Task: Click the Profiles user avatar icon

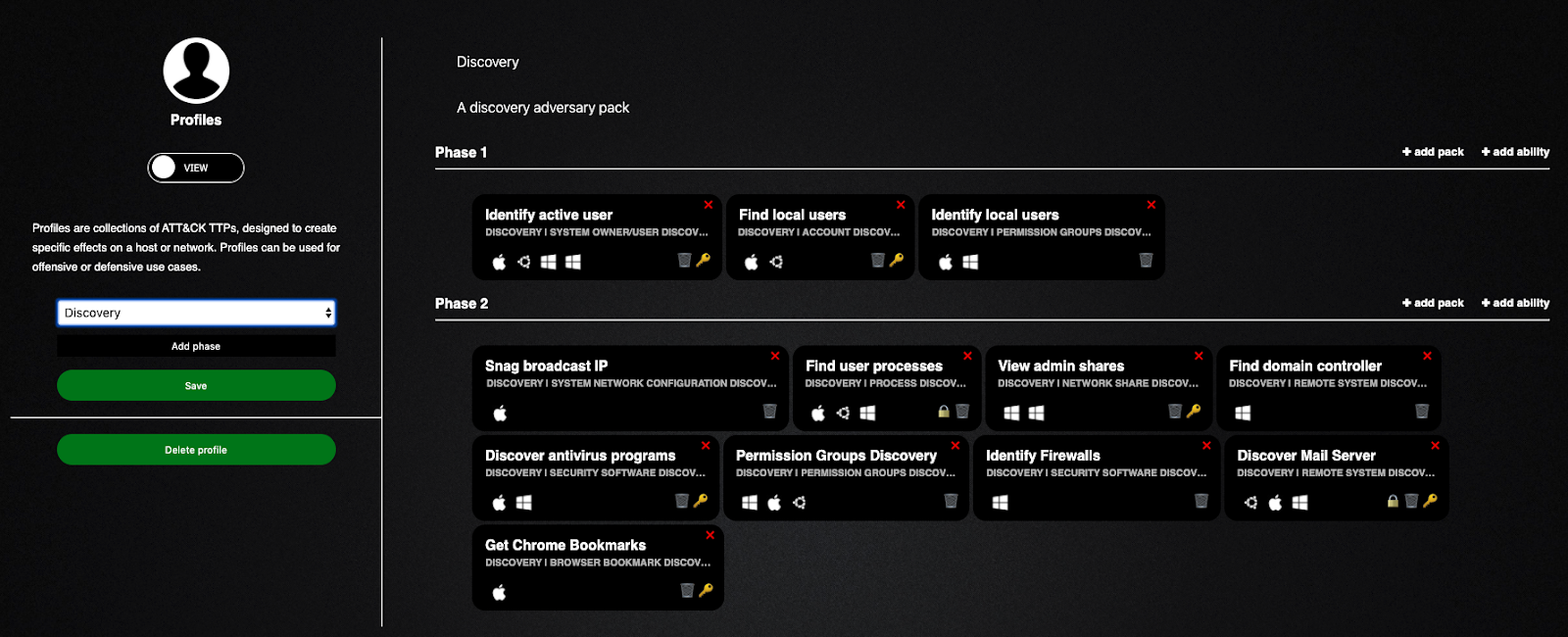Action: tap(196, 71)
